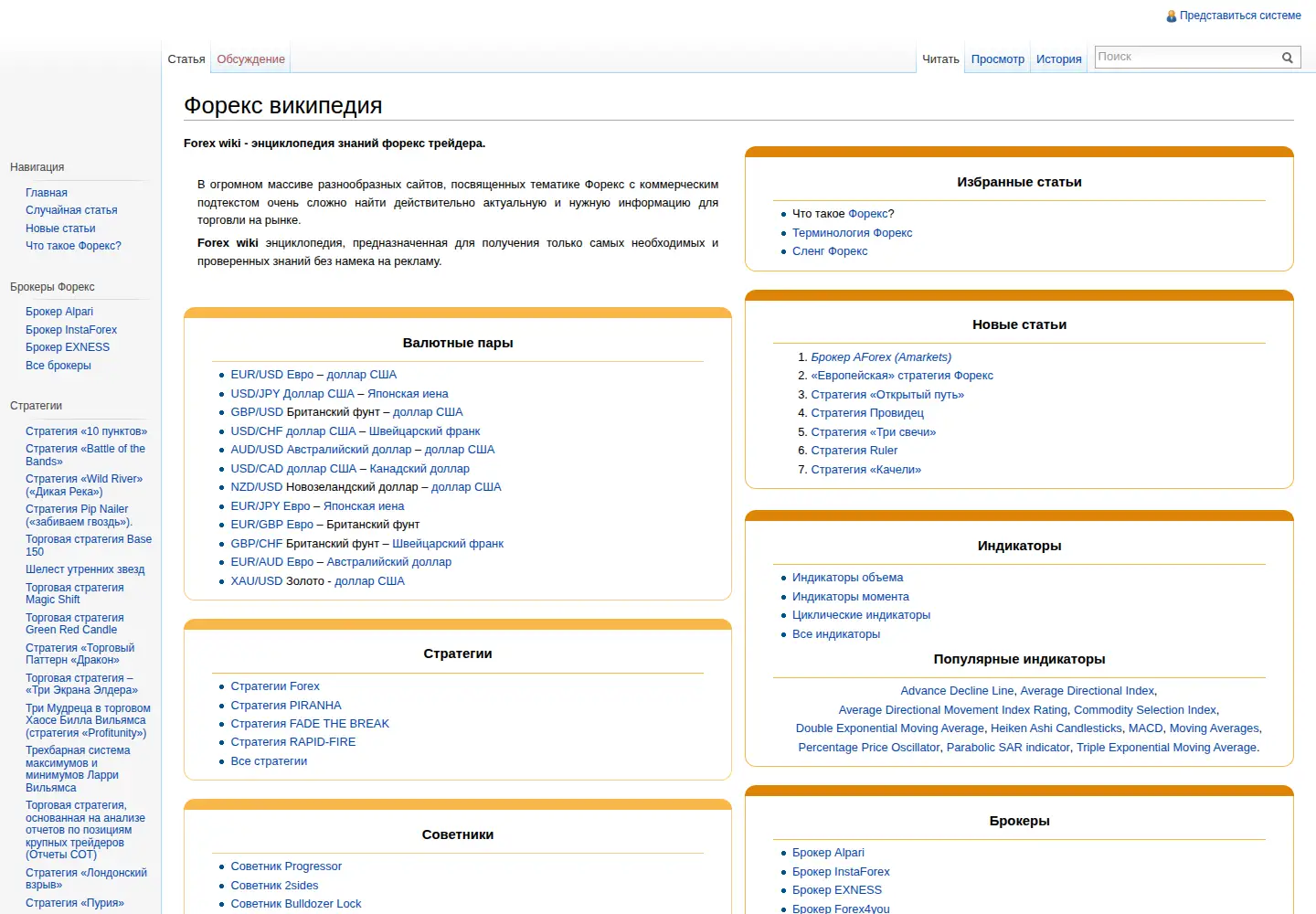Open Новые статьи in the sidebar
Image resolution: width=1316 pixels, height=914 pixels.
60,228
